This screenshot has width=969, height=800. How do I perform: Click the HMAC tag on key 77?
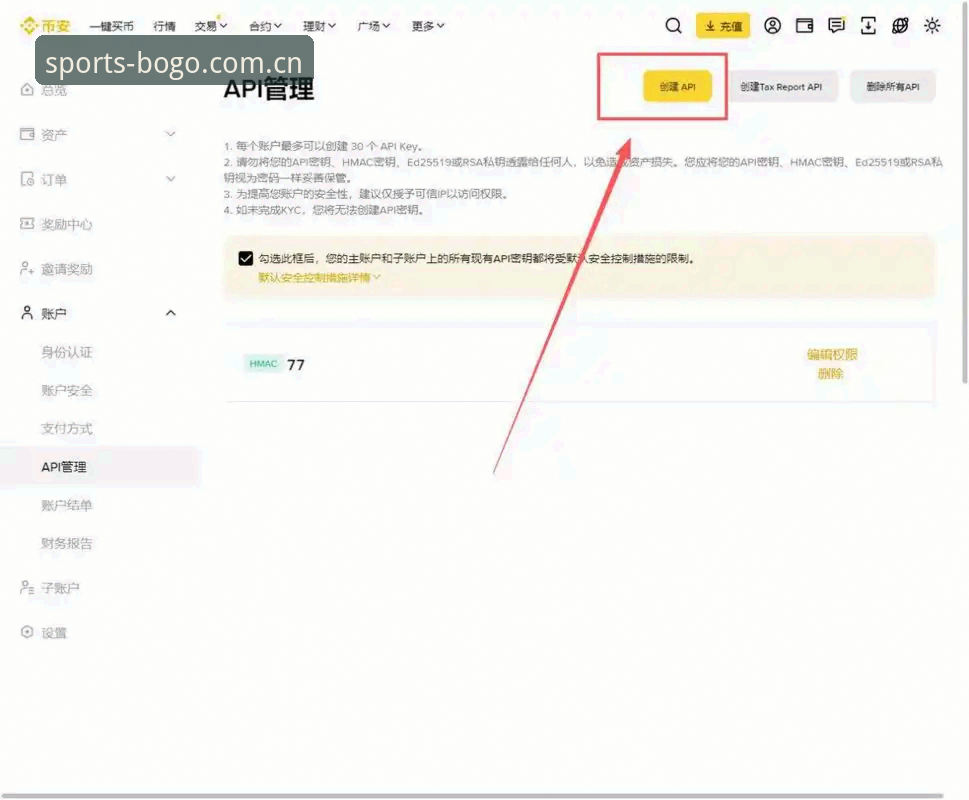tap(263, 364)
